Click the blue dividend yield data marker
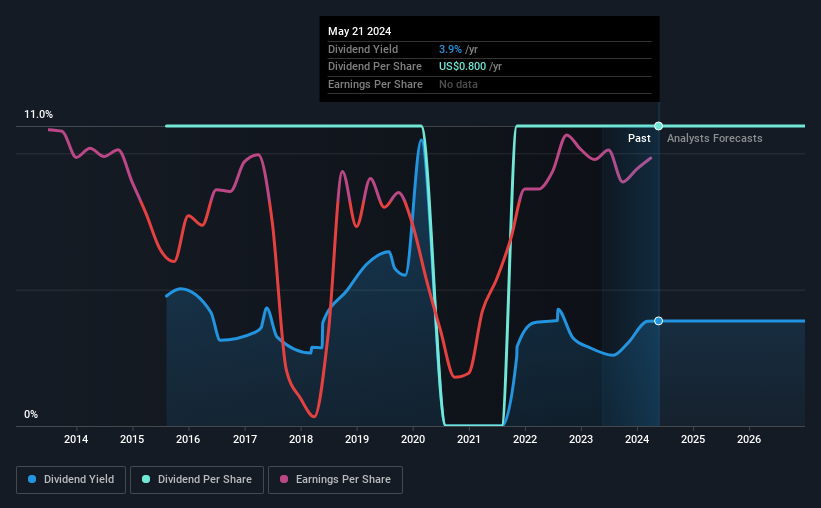Screen dimensions: 821x508 [659, 321]
